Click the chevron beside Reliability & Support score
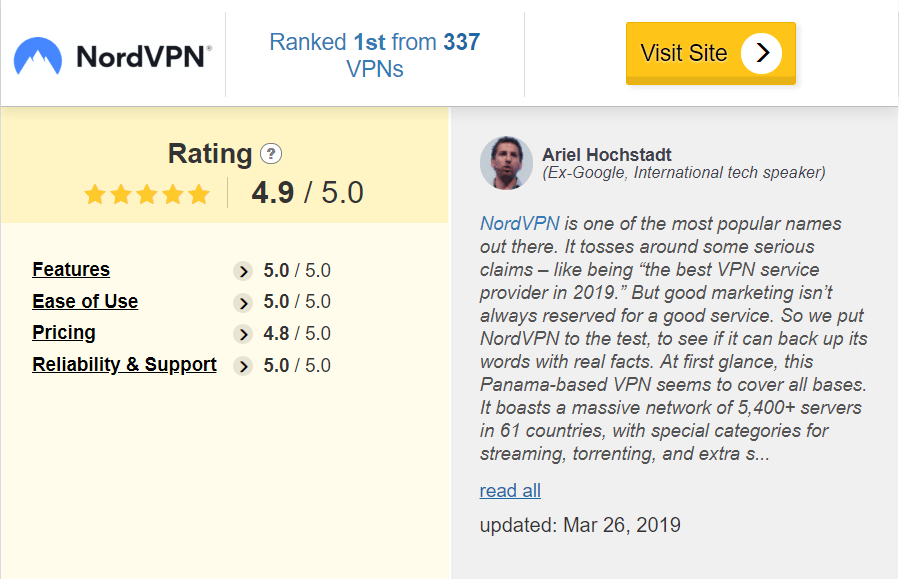The image size is (899, 579). [x=243, y=366]
